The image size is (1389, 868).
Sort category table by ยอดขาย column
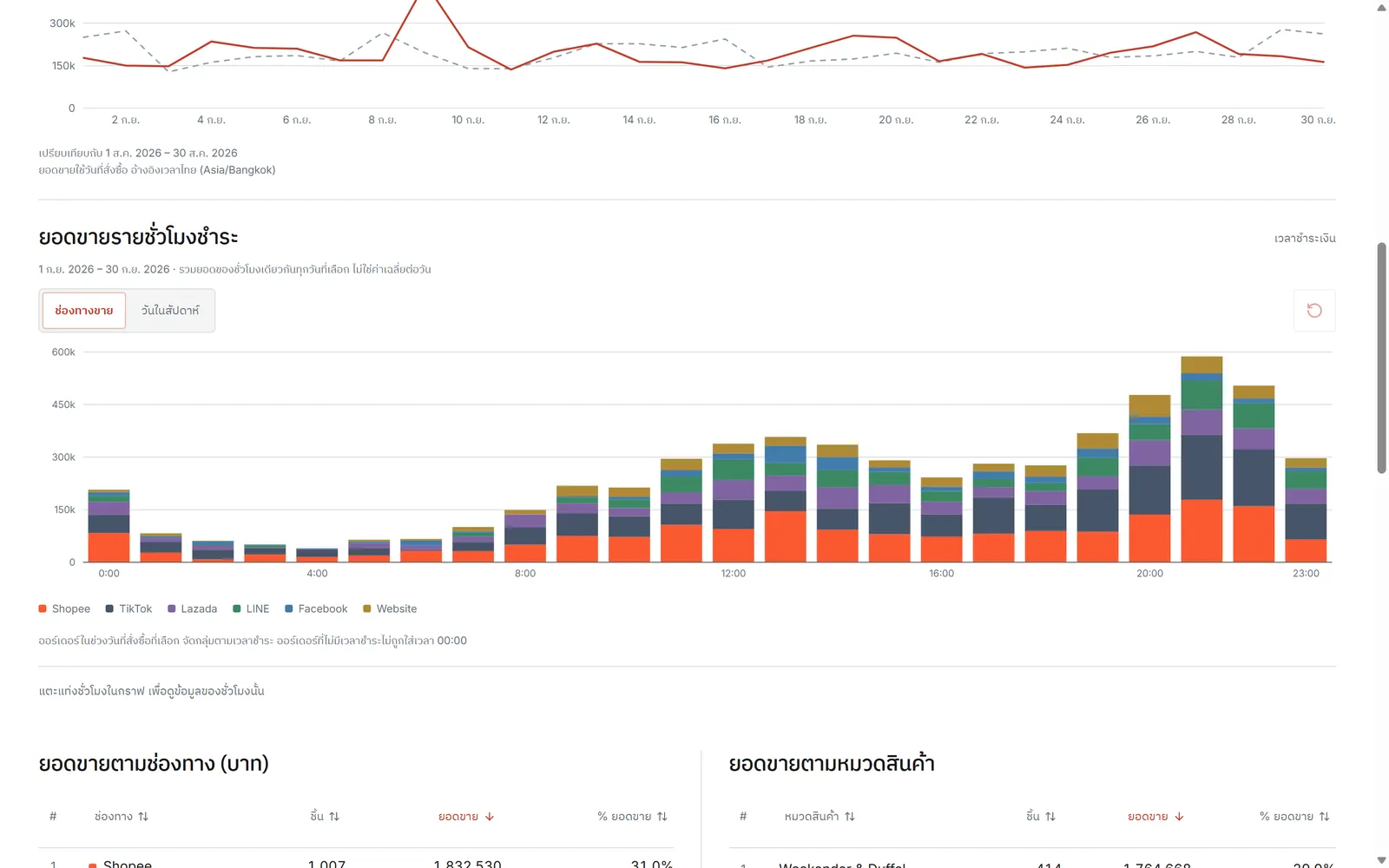tap(1155, 816)
